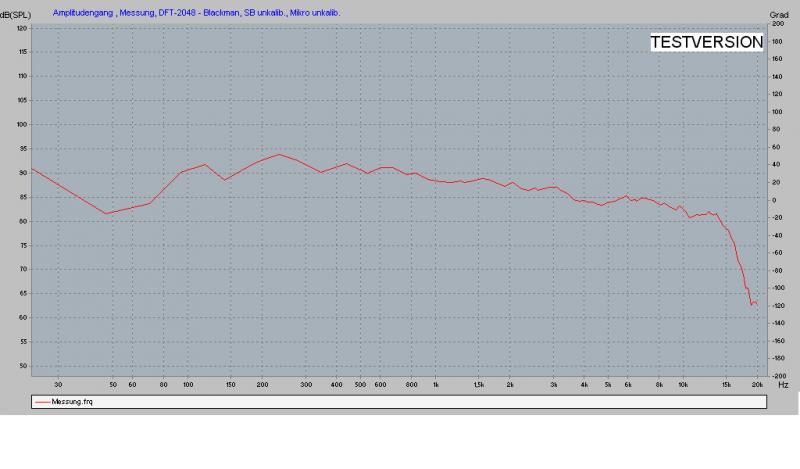The image size is (800, 469).
Task: Select the 55 tick on the dB(SPL) axis
Action: [22, 341]
